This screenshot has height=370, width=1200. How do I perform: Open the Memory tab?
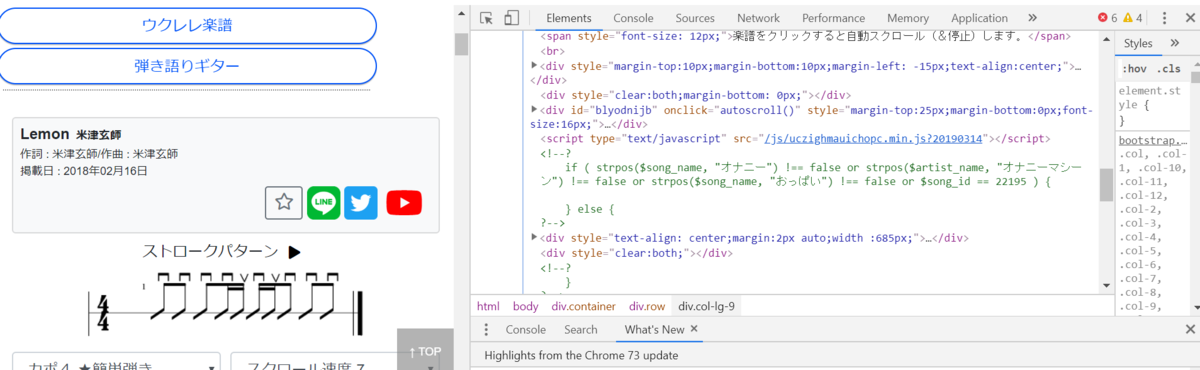(x=908, y=18)
